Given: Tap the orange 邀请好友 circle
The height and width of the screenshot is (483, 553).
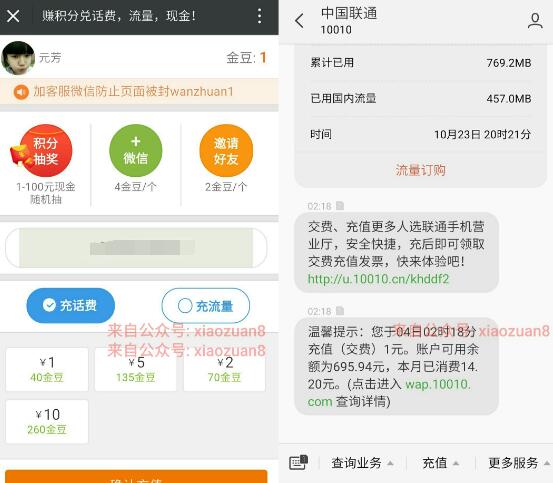Looking at the screenshot, I should coord(226,151).
